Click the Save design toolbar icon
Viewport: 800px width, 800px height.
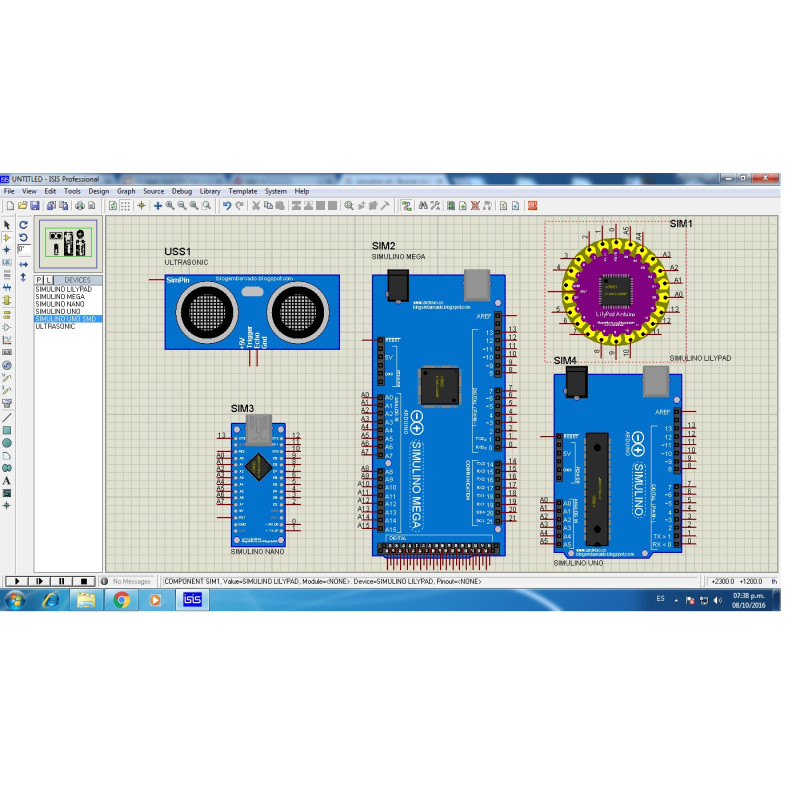click(35, 205)
